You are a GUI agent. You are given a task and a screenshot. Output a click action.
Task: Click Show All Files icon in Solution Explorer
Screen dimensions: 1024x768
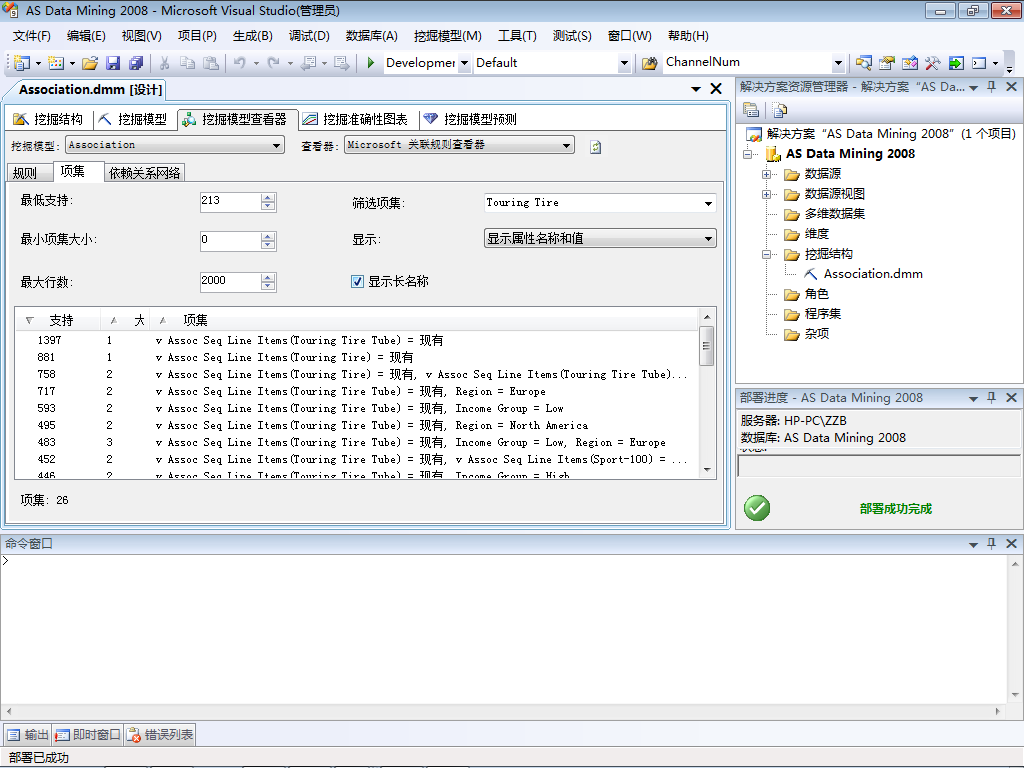779,110
